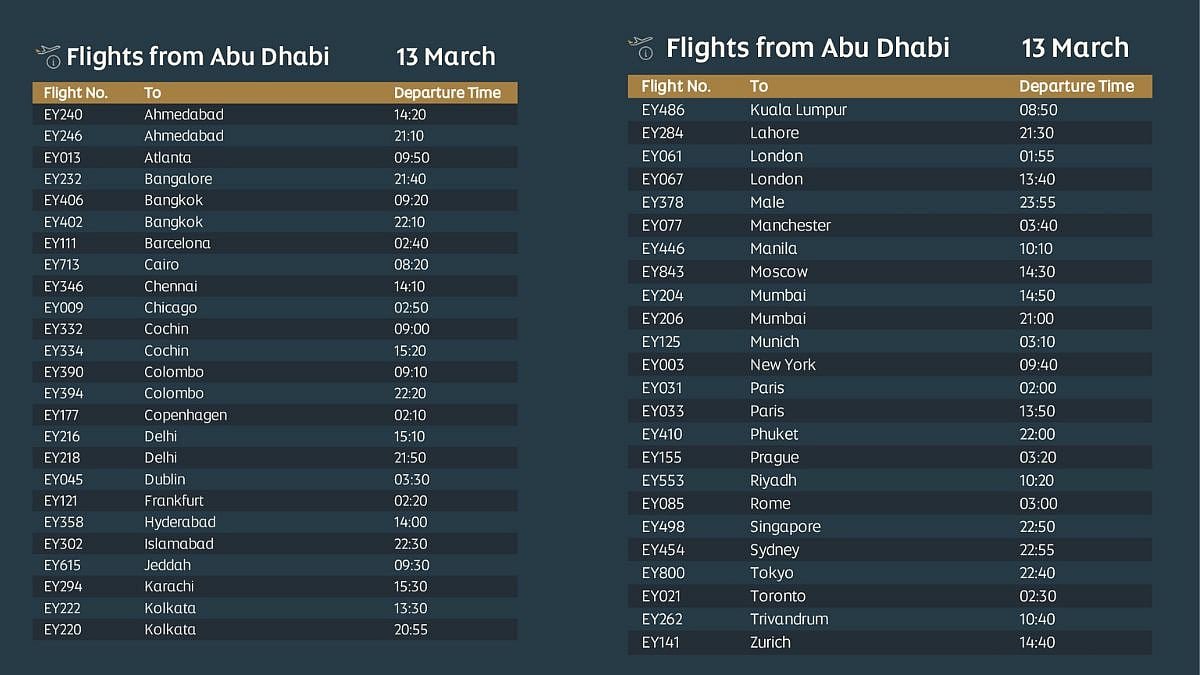Click the Kuala Lumpur destination
Image resolution: width=1200 pixels, height=675 pixels.
pyautogui.click(x=798, y=110)
